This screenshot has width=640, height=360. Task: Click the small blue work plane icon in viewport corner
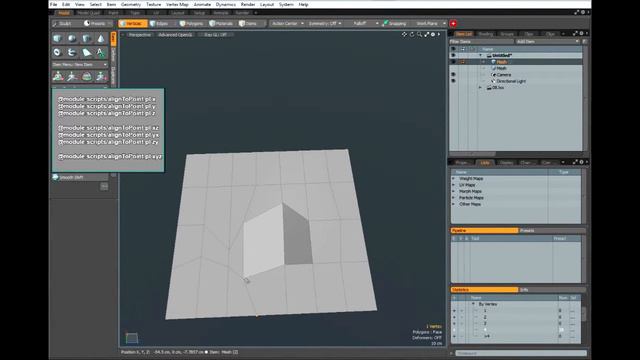(131, 338)
